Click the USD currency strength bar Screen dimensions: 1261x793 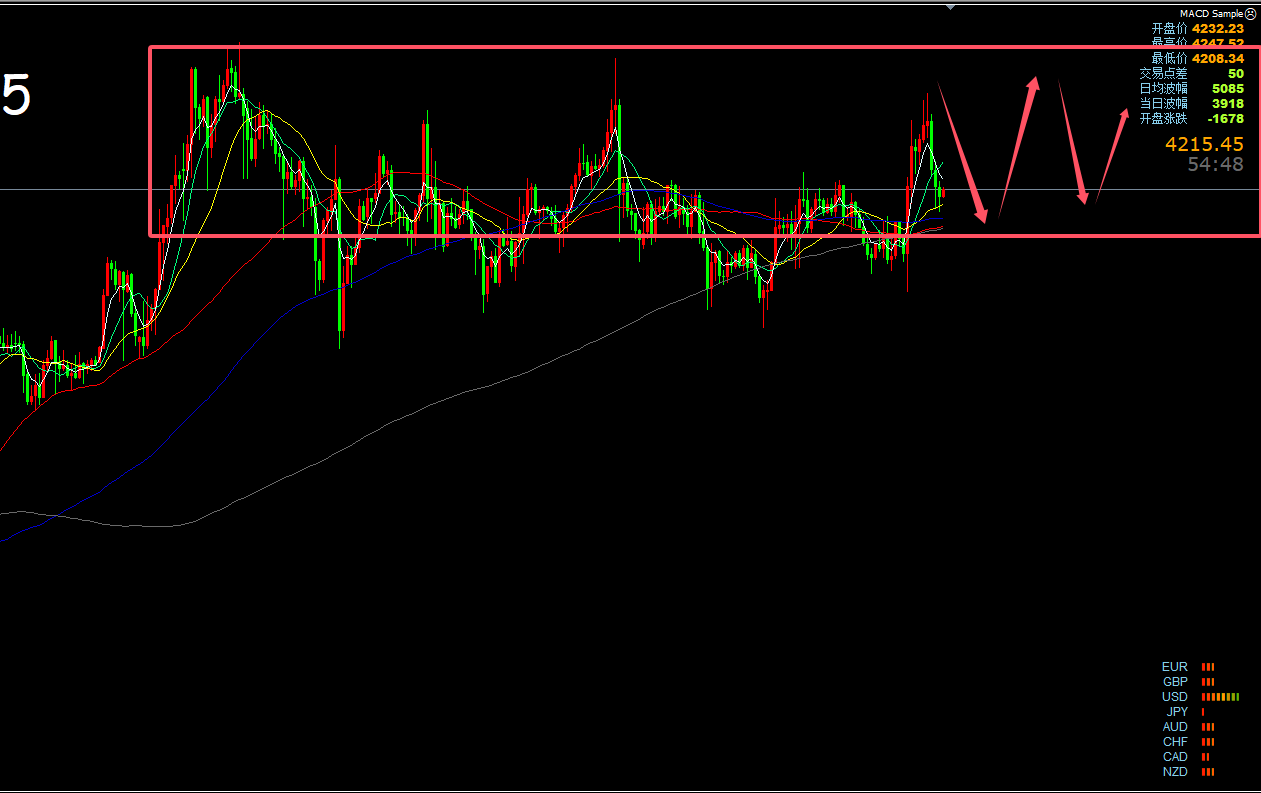(1220, 697)
